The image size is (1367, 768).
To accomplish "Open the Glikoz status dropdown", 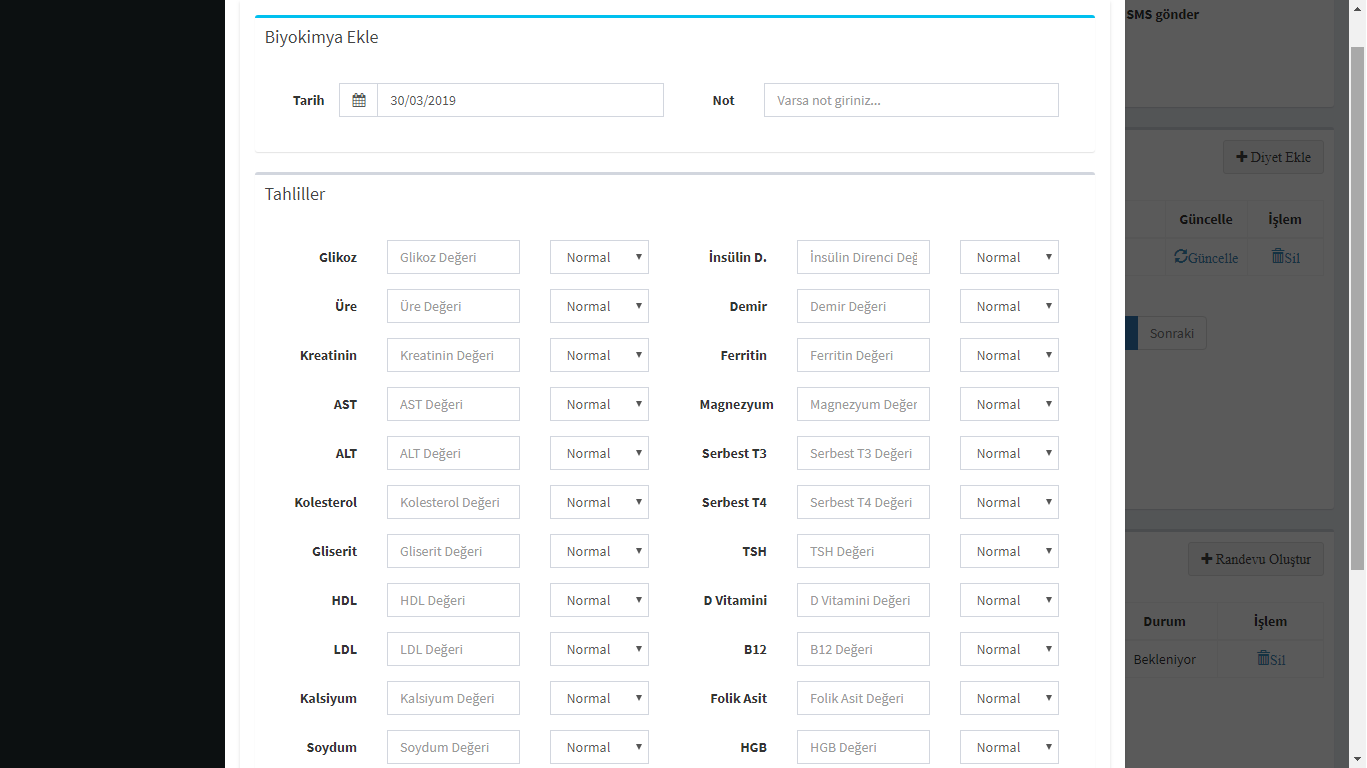I will point(599,257).
